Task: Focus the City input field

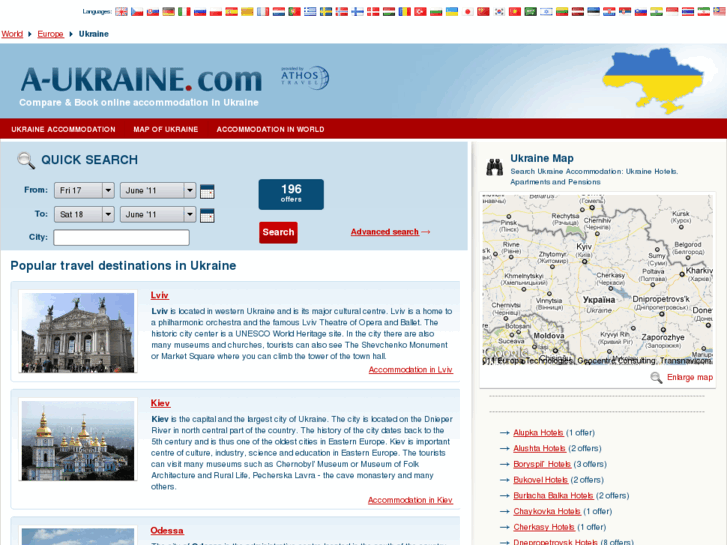Action: tap(121, 237)
